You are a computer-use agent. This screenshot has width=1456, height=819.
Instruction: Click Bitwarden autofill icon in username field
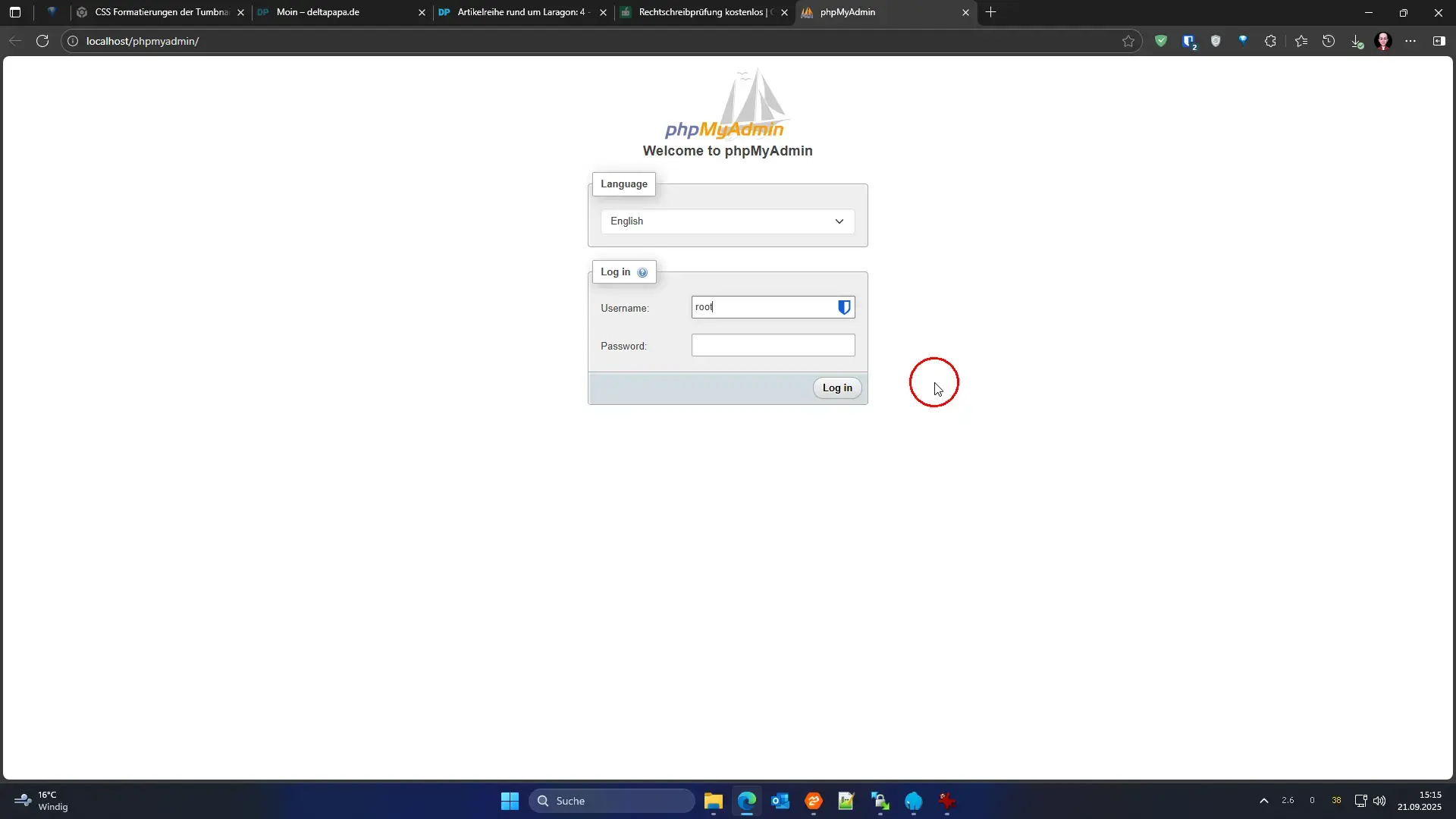click(844, 307)
